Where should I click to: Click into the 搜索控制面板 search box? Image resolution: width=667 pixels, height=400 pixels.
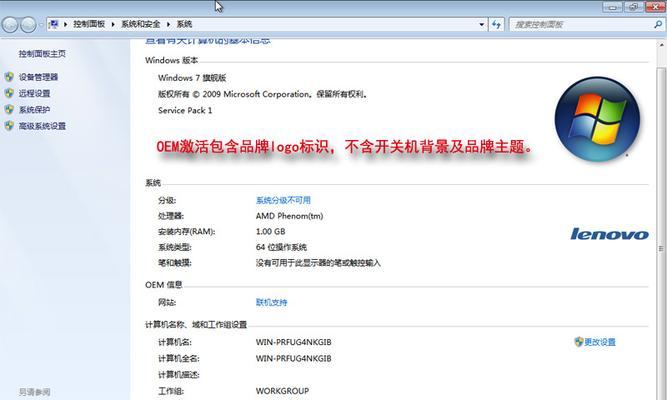click(x=581, y=25)
